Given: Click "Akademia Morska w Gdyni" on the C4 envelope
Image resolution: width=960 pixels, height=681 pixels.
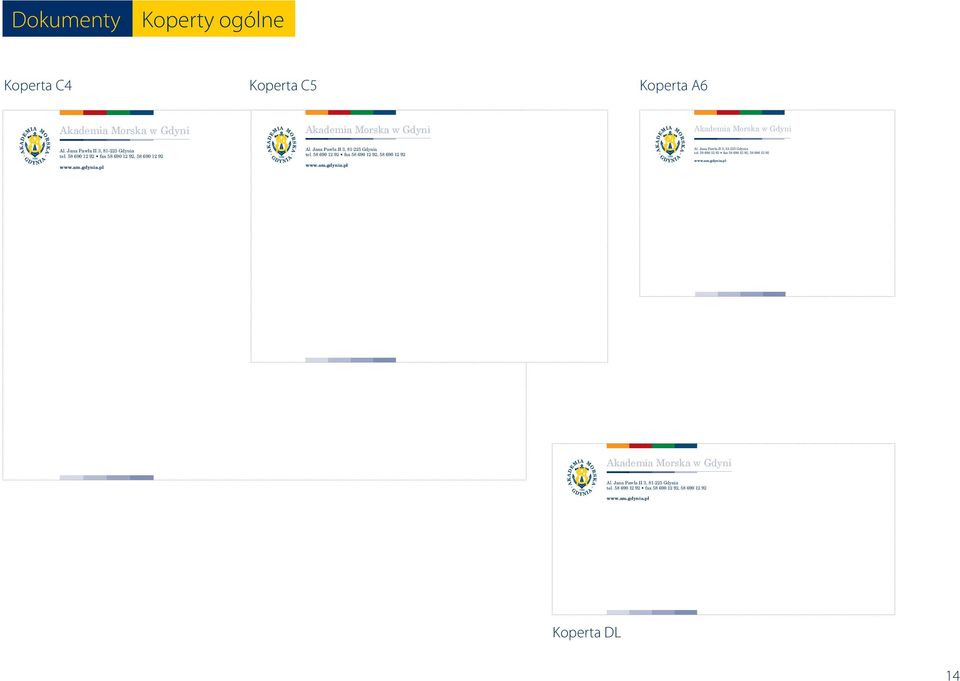Looking at the screenshot, I should click(124, 130).
